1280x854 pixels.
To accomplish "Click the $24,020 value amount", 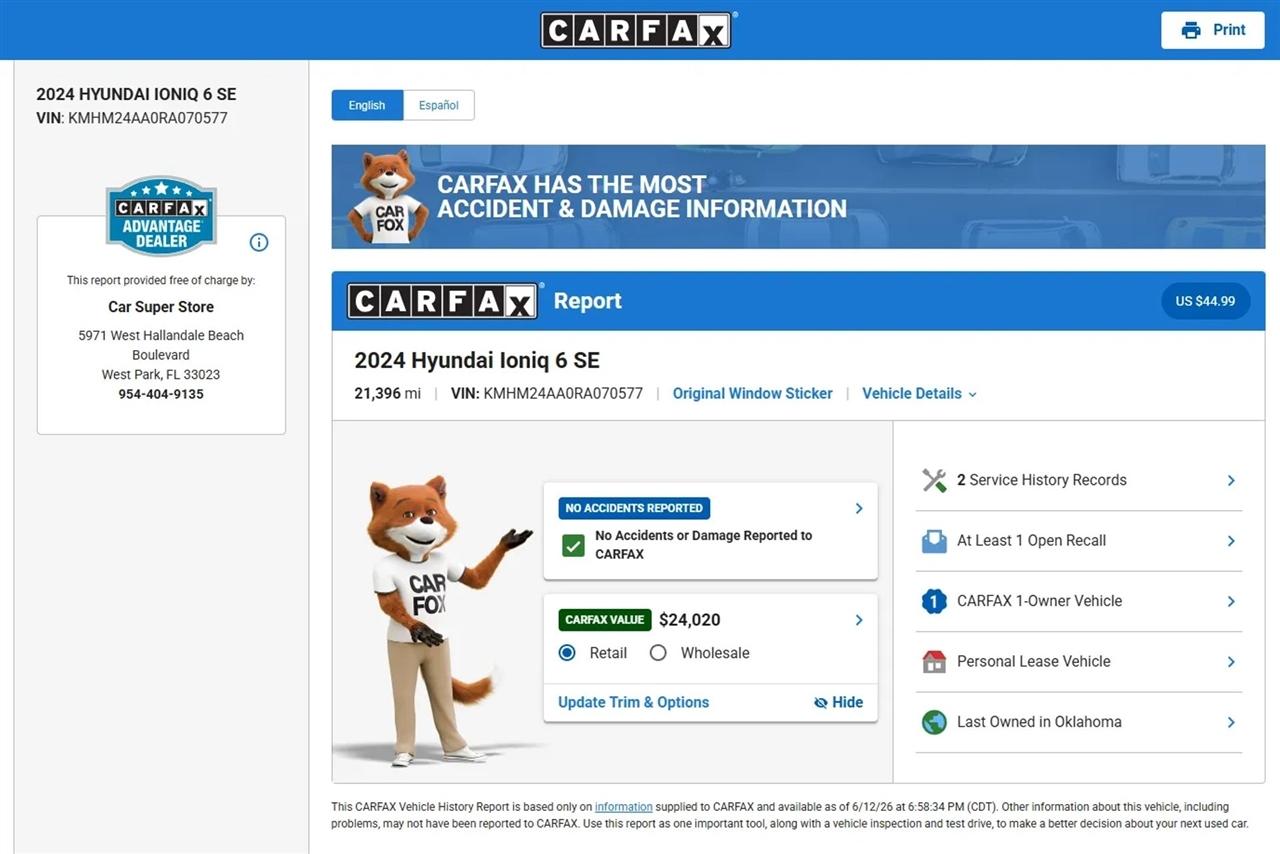I will click(690, 620).
